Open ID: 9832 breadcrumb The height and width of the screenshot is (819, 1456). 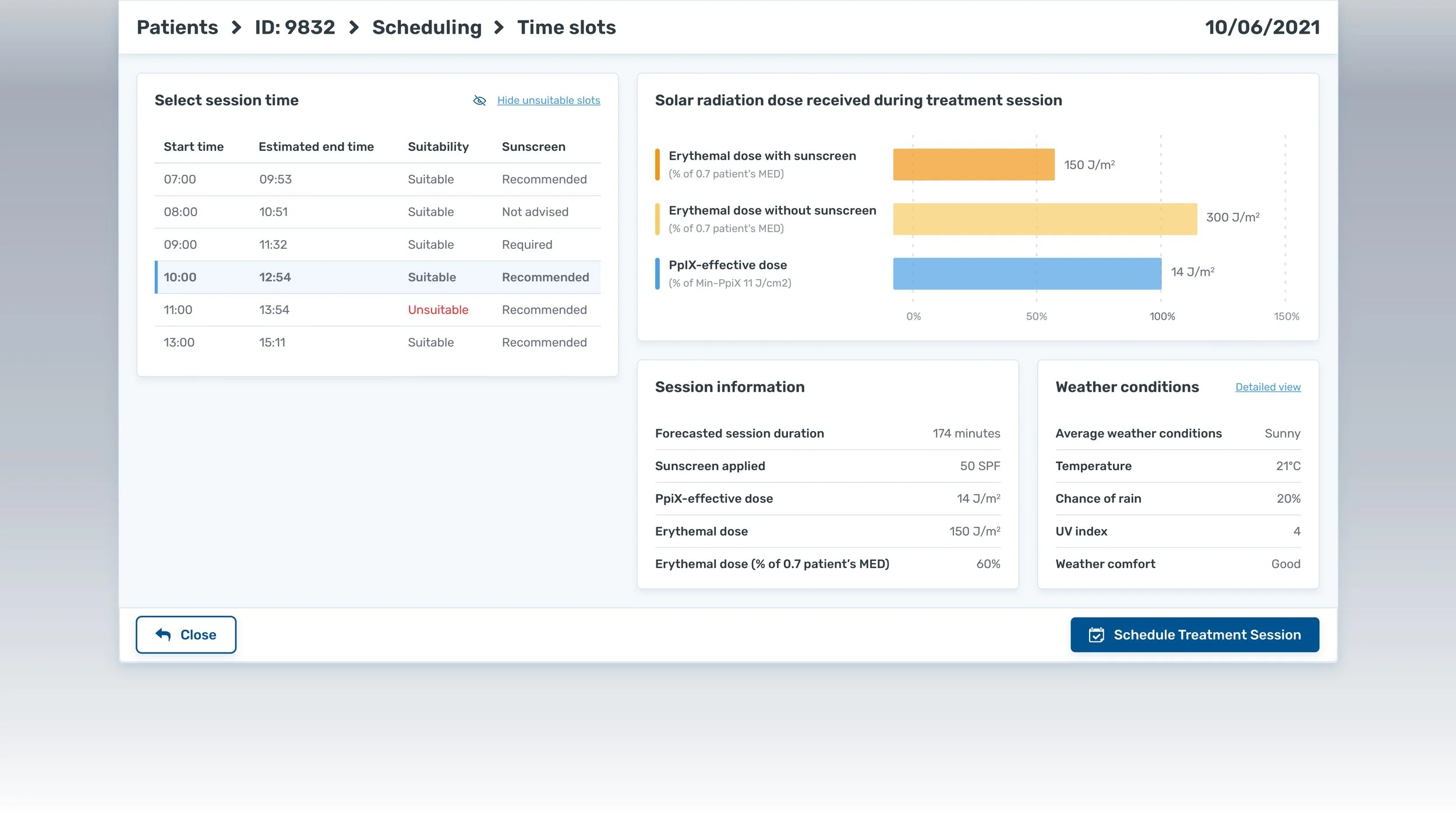click(295, 27)
